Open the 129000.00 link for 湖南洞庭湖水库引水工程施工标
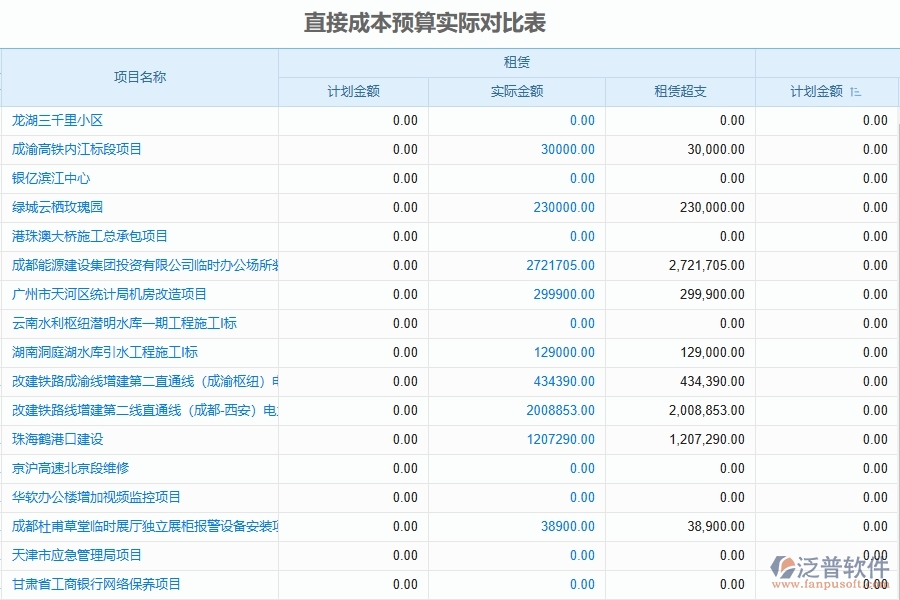 coord(561,352)
